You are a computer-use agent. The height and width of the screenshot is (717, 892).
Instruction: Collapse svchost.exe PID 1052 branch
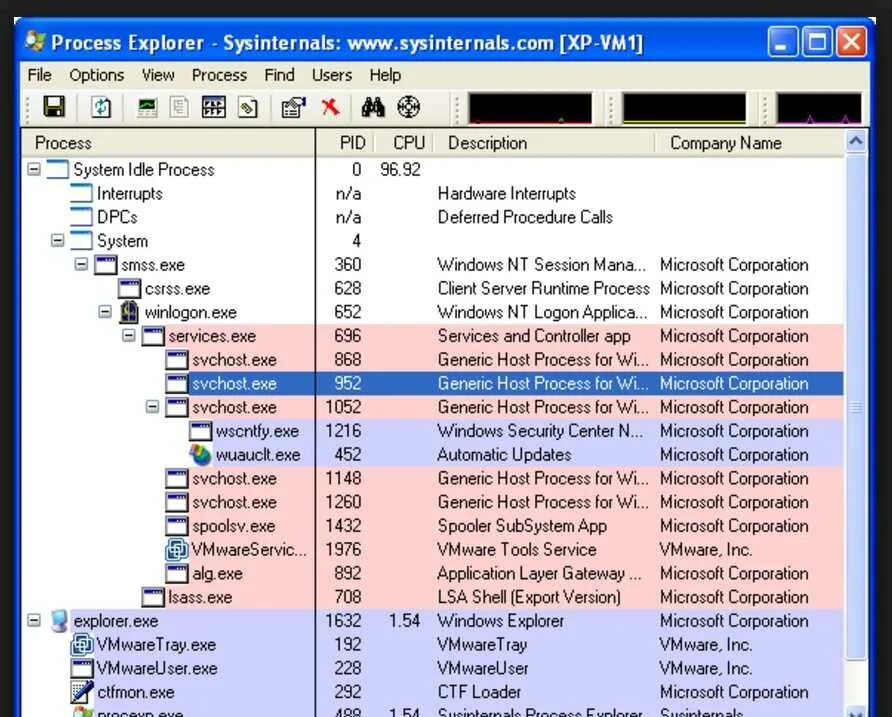pyautogui.click(x=152, y=407)
